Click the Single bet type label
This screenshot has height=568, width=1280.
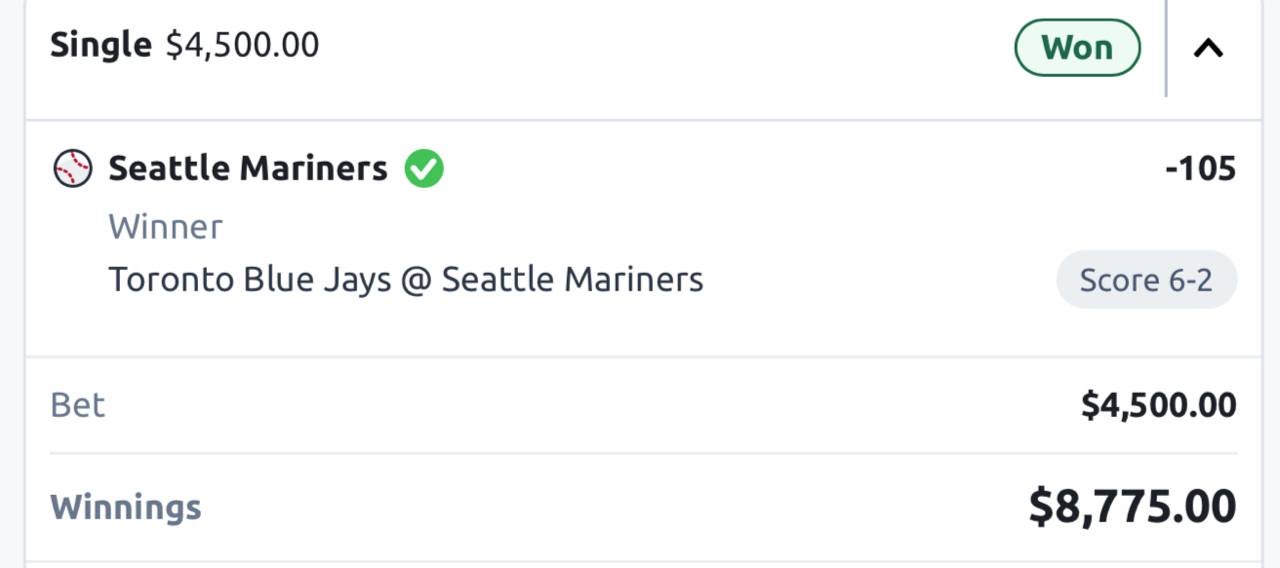[x=100, y=45]
